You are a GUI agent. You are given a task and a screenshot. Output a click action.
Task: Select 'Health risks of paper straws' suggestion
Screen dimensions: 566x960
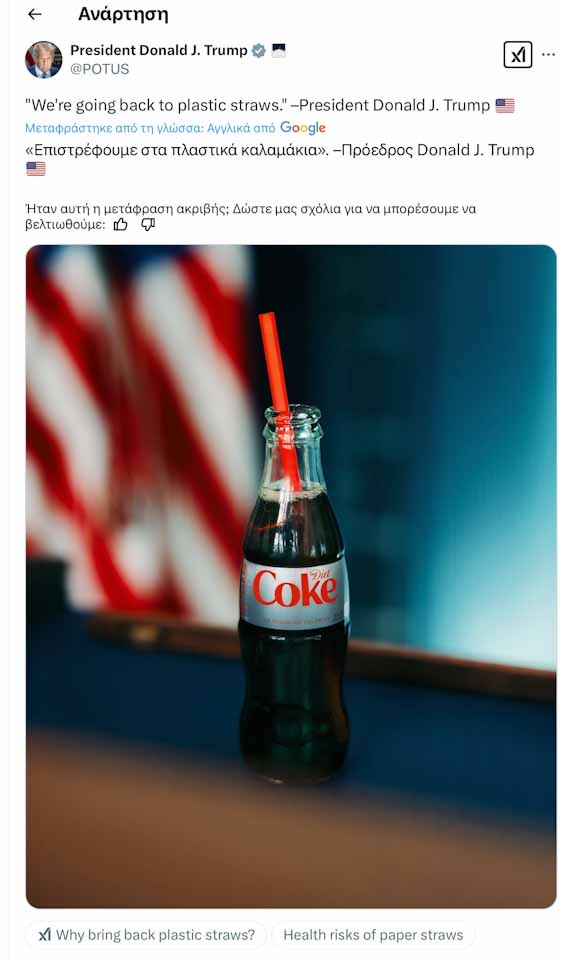(372, 935)
